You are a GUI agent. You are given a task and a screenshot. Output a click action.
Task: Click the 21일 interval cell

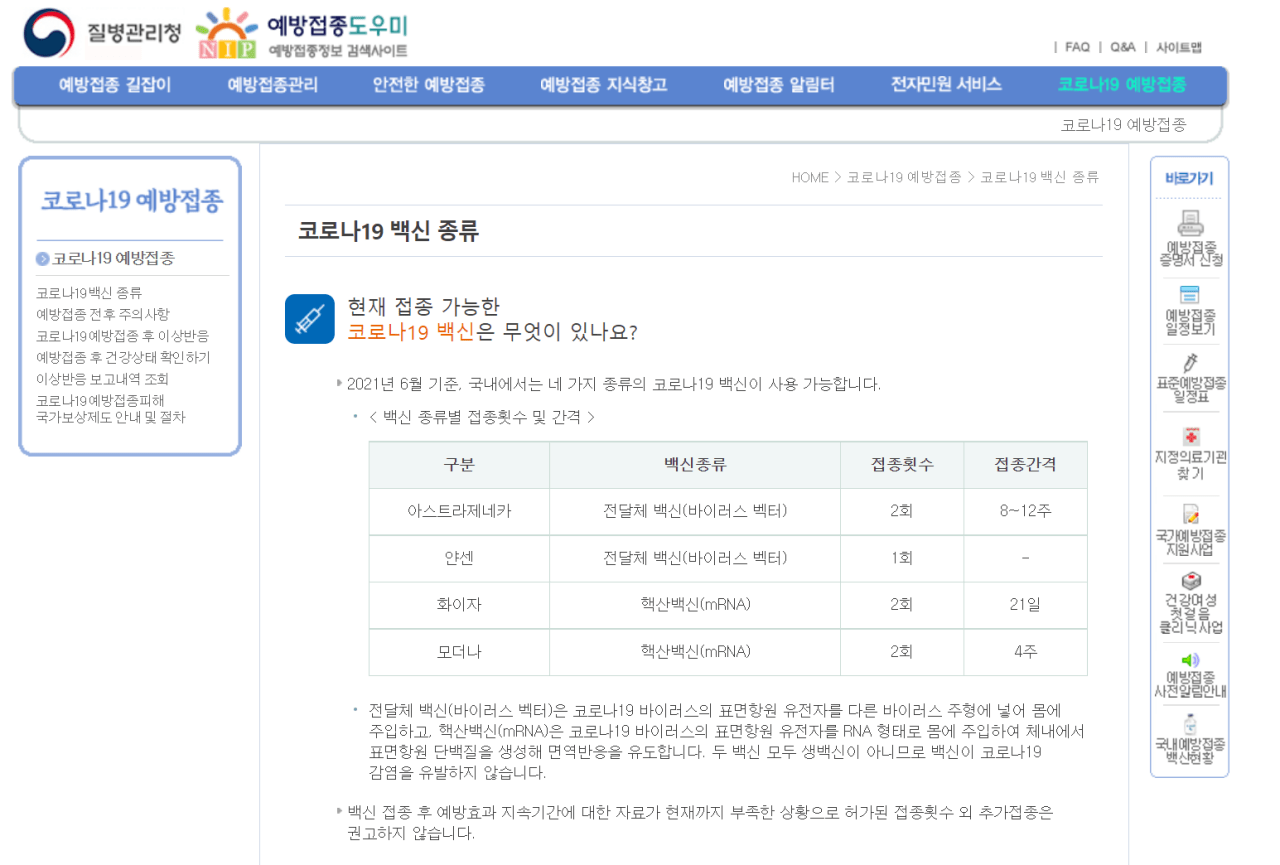click(x=1026, y=605)
